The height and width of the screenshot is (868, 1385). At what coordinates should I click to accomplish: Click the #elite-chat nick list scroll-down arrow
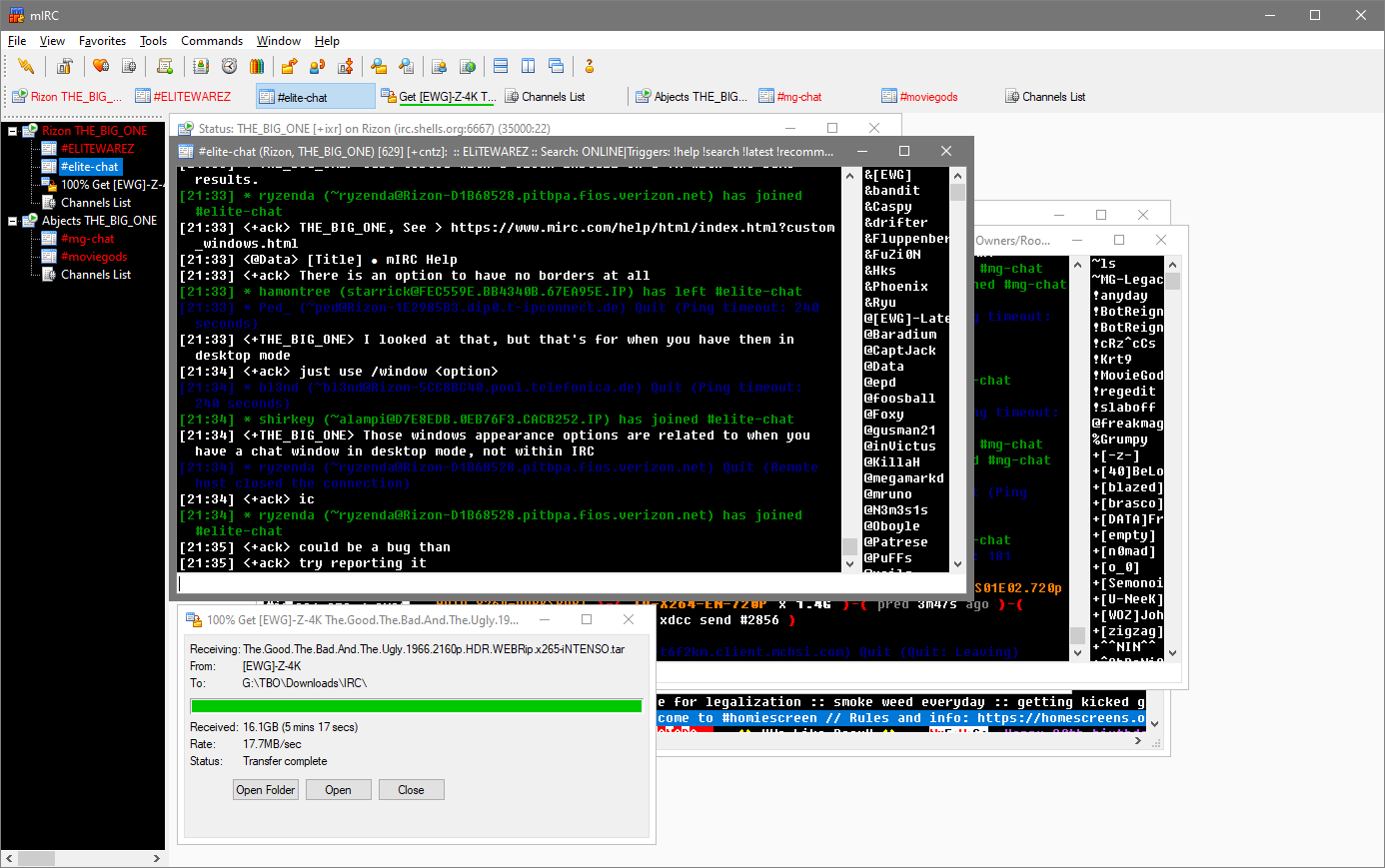[958, 563]
